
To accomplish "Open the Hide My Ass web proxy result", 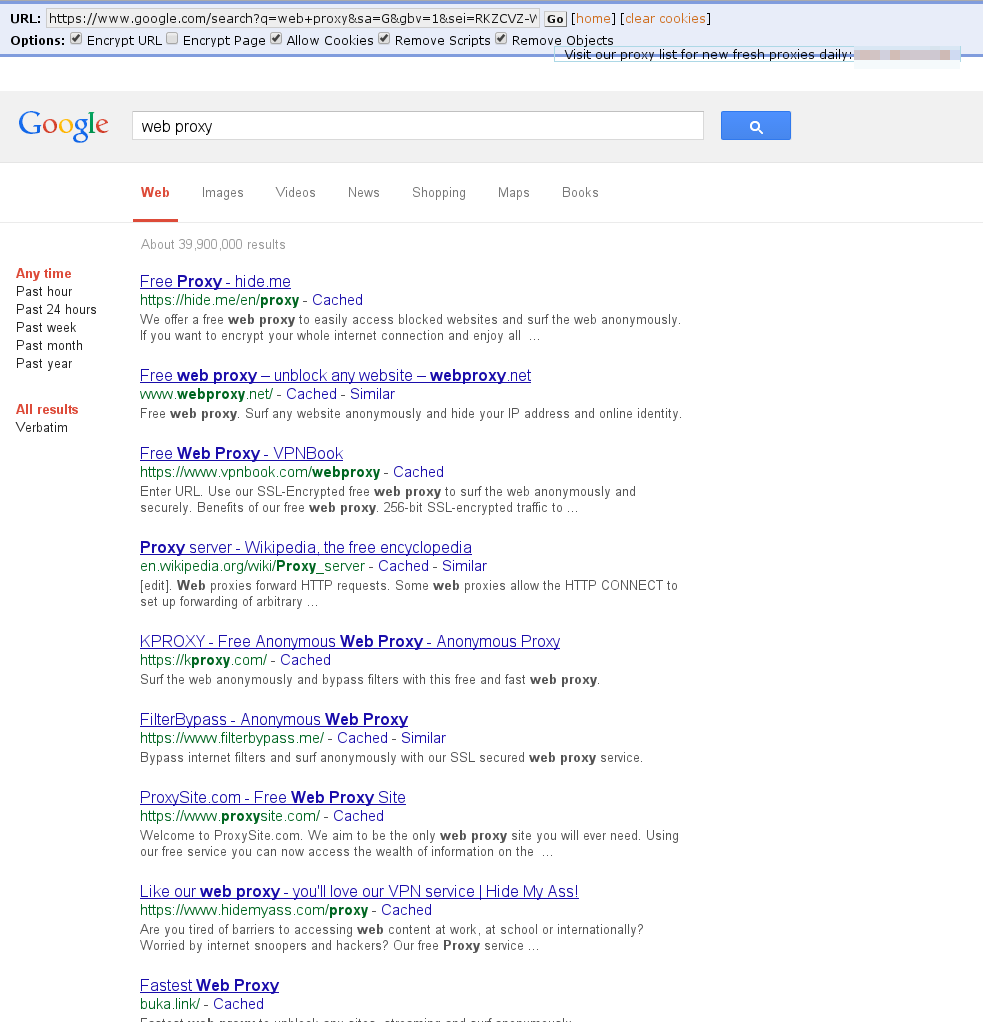I will point(359,892).
